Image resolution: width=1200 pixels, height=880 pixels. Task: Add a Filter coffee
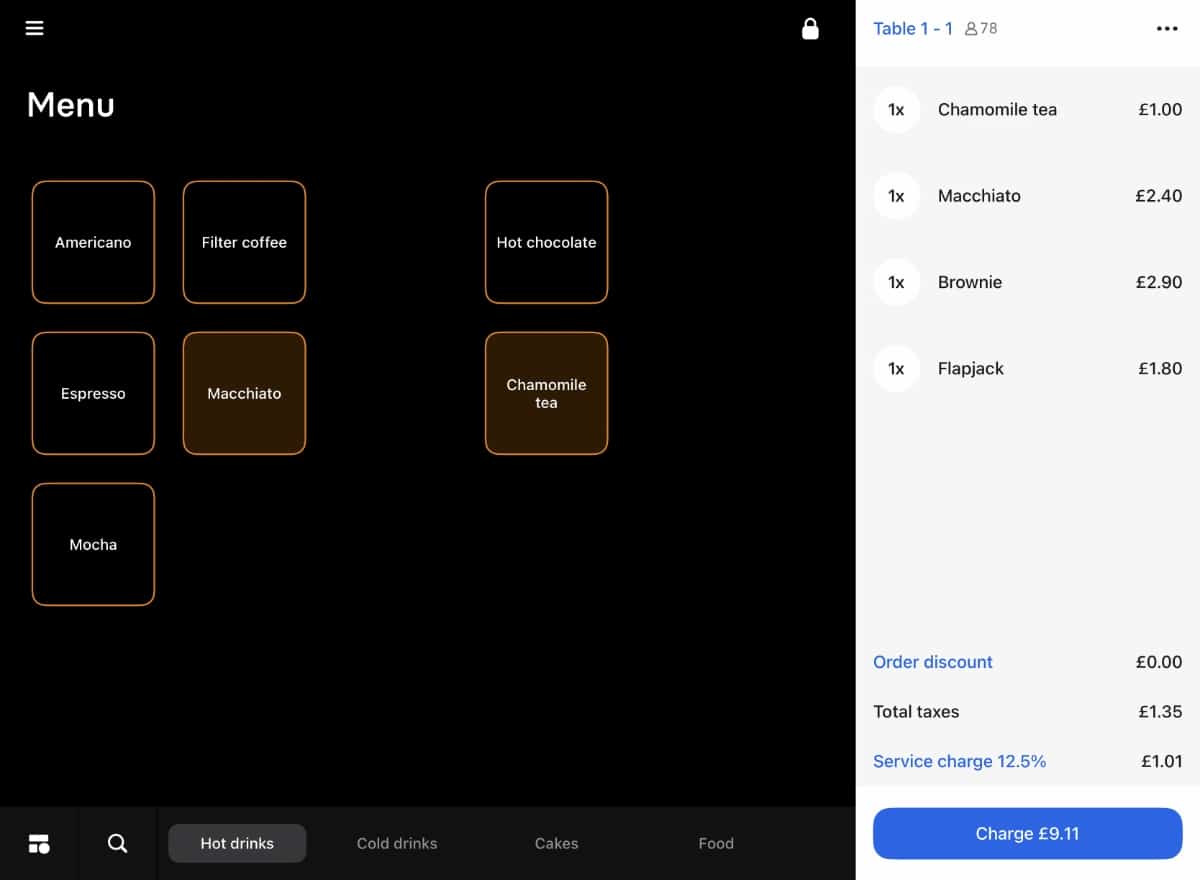pos(244,242)
